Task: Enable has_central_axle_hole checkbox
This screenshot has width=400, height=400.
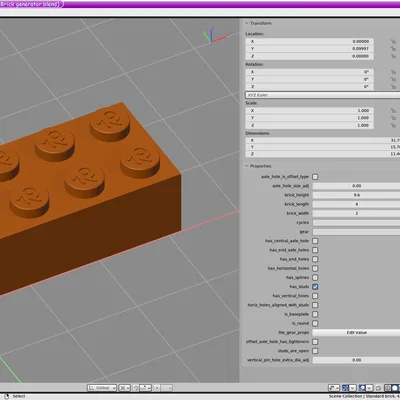Action: [315, 241]
